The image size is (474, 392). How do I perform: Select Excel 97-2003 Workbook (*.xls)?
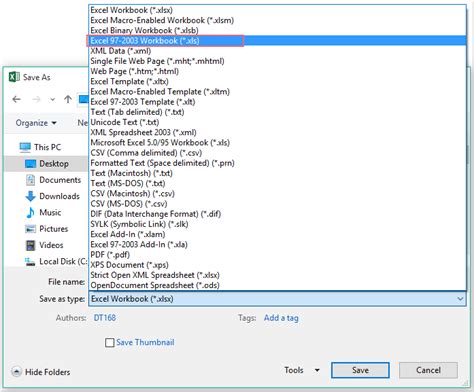click(277, 41)
